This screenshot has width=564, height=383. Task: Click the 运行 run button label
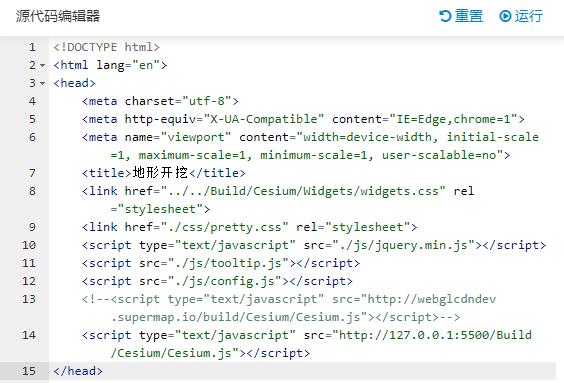[528, 16]
